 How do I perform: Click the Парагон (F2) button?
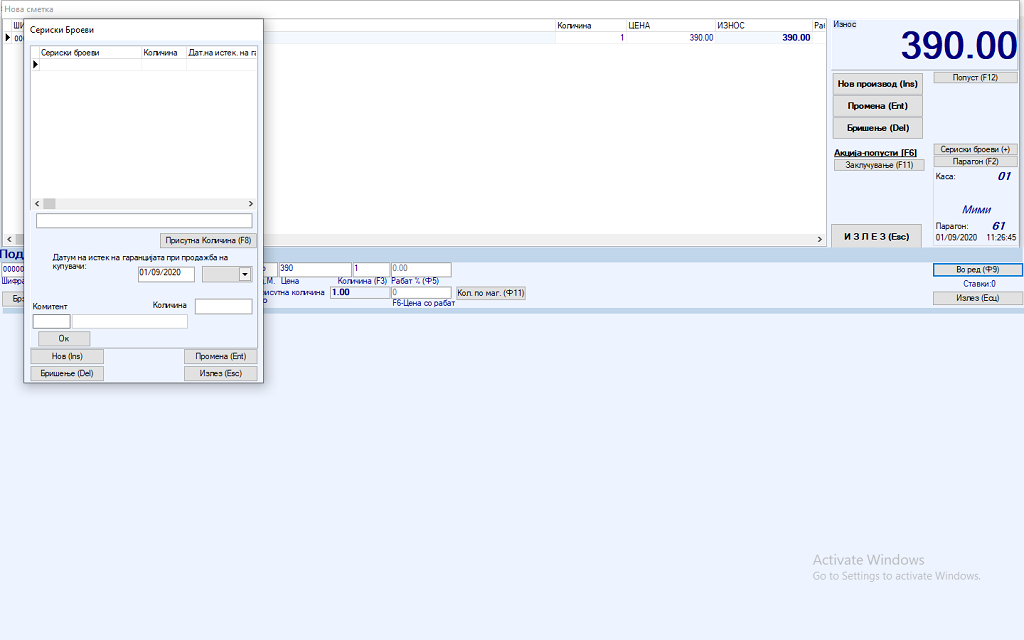[975, 161]
